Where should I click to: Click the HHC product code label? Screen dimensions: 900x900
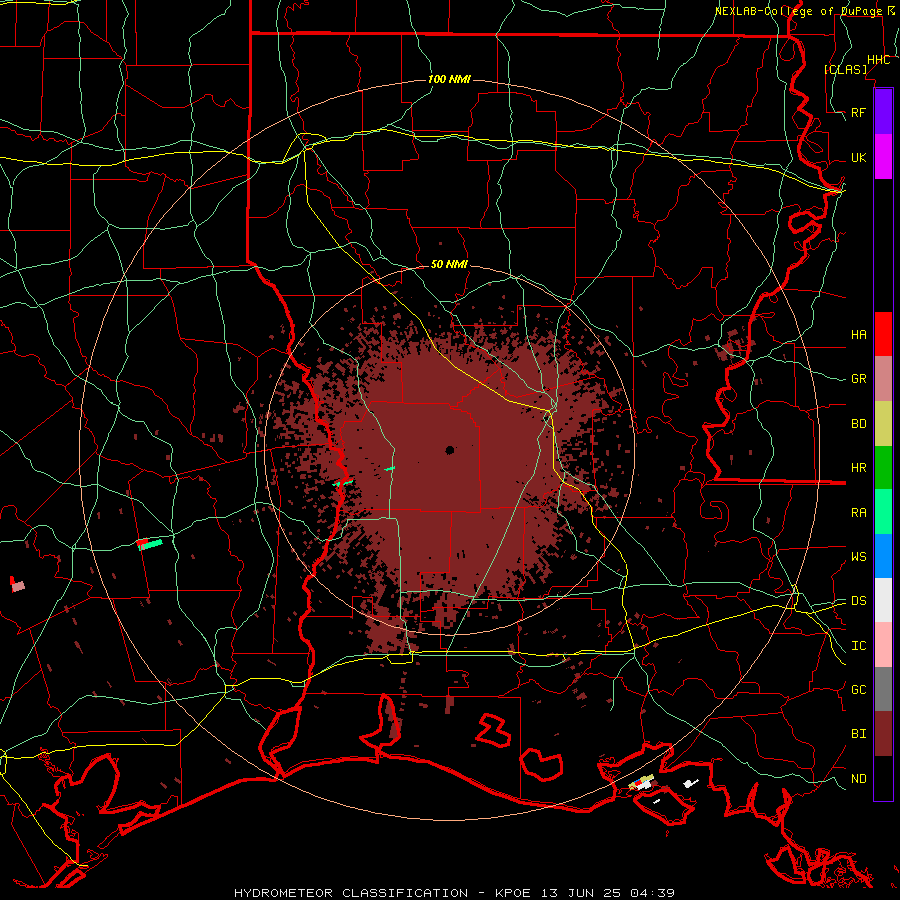click(878, 59)
